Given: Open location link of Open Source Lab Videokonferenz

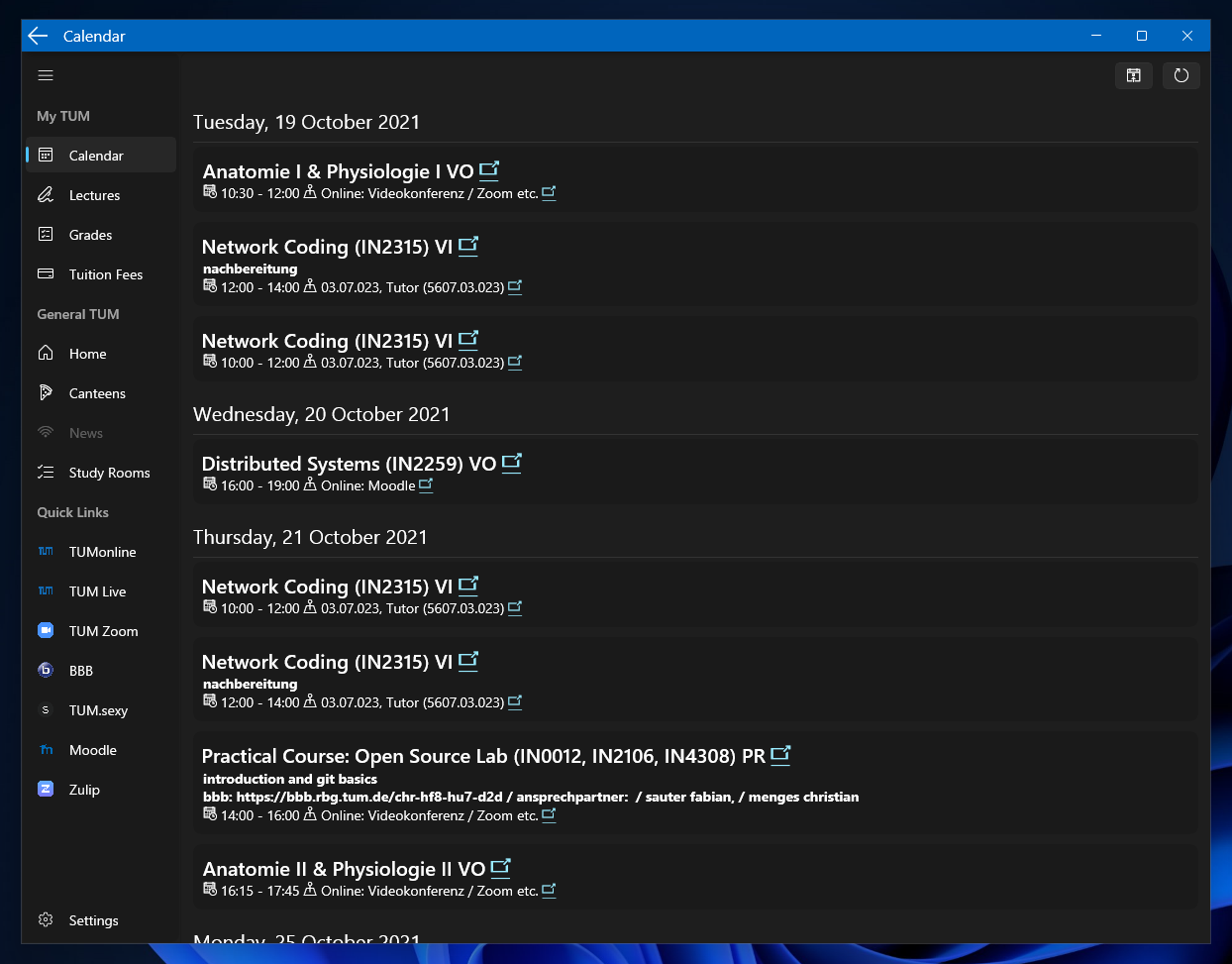Looking at the screenshot, I should (549, 815).
